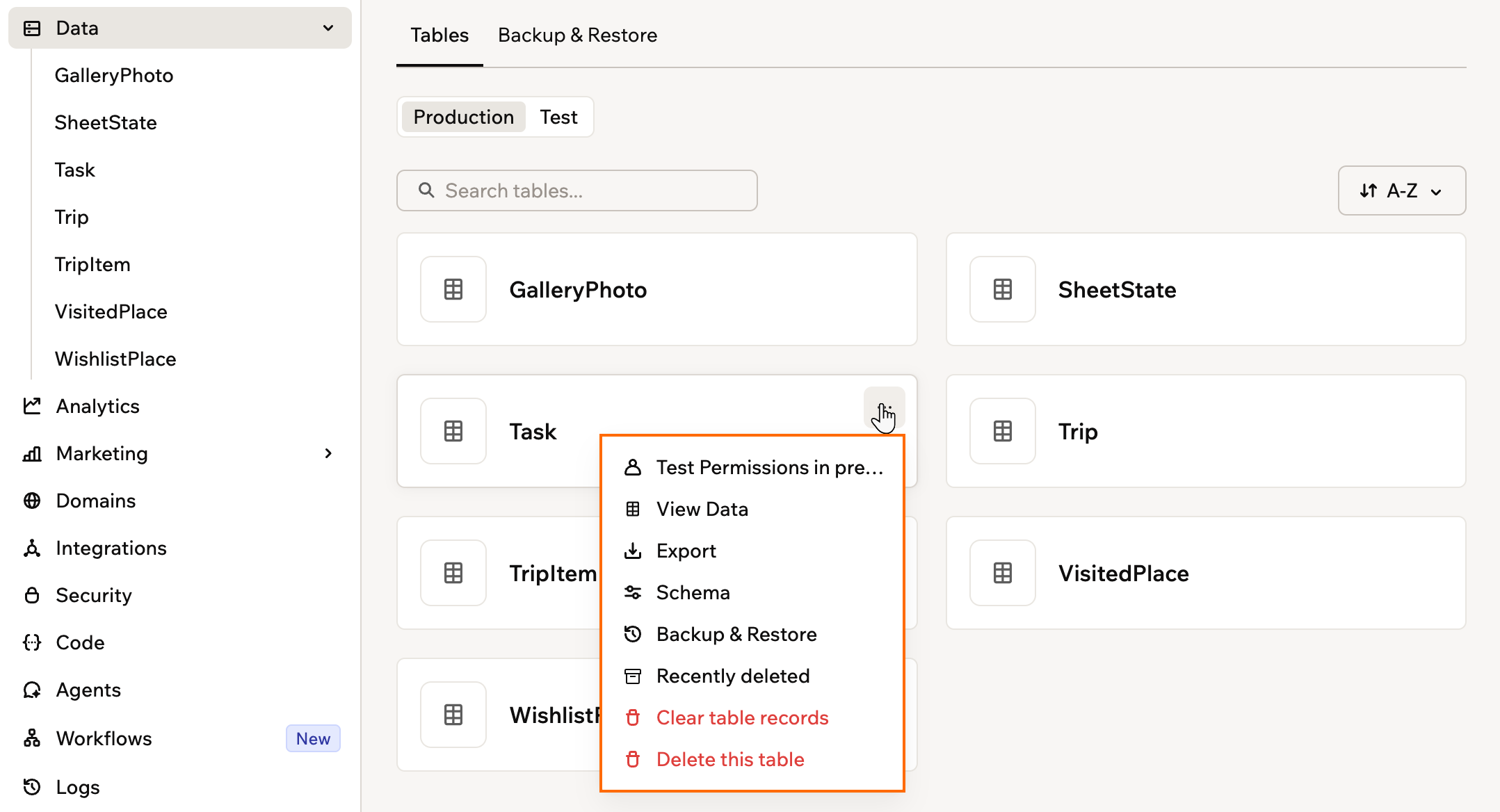Open the A-Z sort dropdown
This screenshot has width=1500, height=812.
point(1402,190)
